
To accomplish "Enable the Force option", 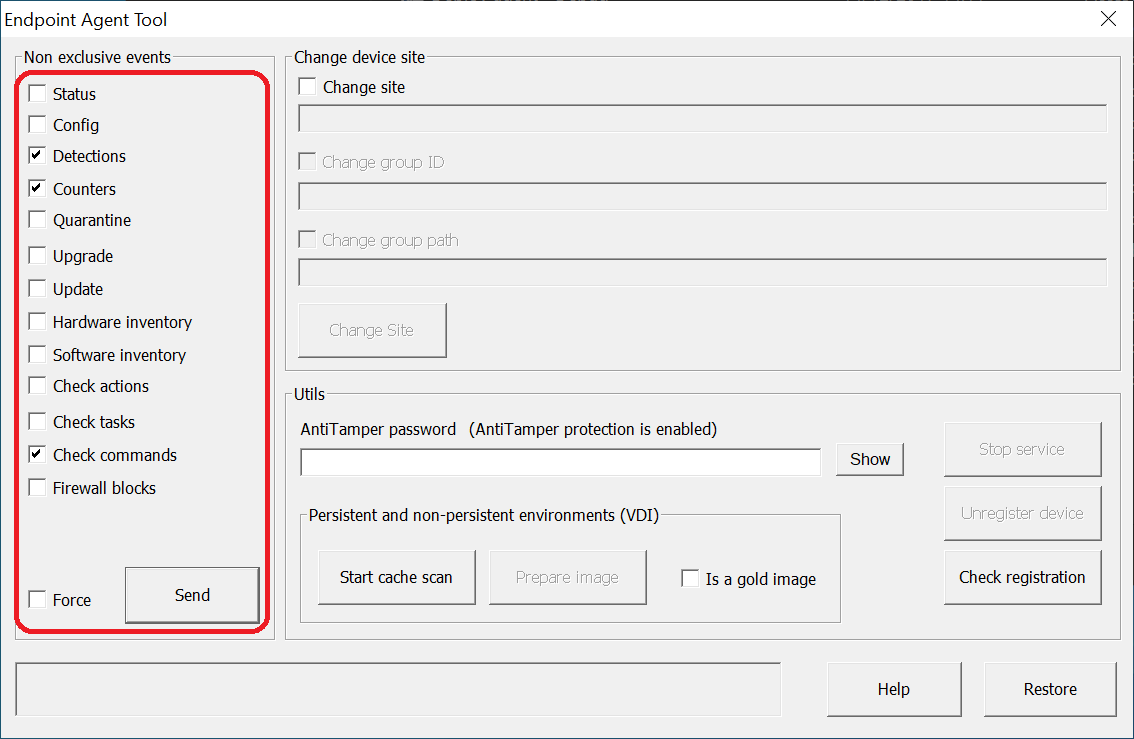I will pos(38,599).
